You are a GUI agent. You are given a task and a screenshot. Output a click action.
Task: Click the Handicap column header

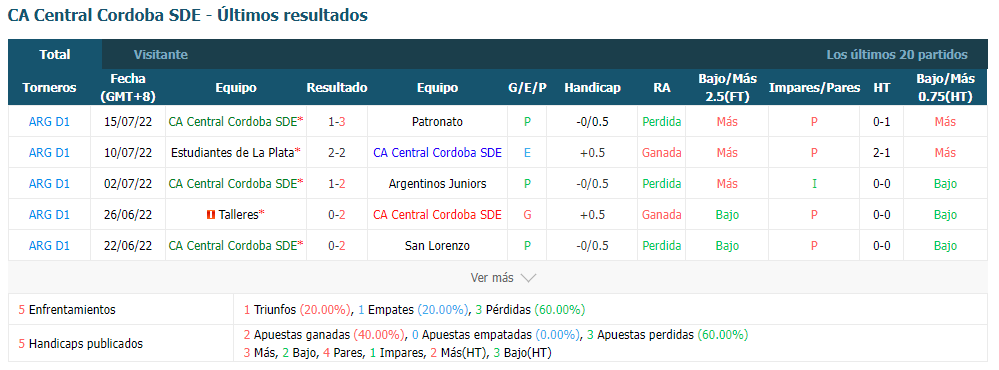(x=592, y=88)
